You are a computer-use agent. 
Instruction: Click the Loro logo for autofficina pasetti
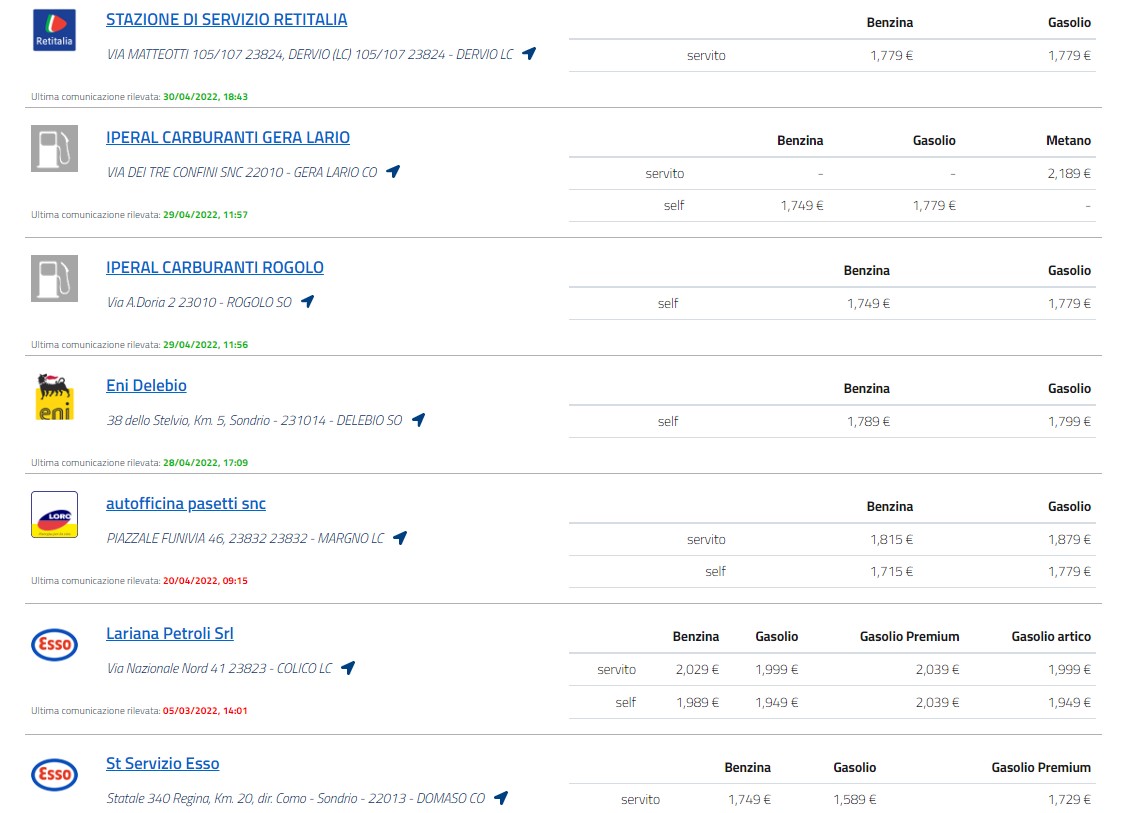pos(54,515)
